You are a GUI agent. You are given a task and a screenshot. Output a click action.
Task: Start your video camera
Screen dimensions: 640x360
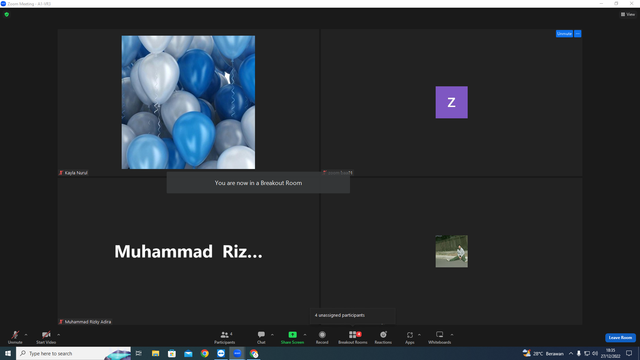(x=46, y=337)
